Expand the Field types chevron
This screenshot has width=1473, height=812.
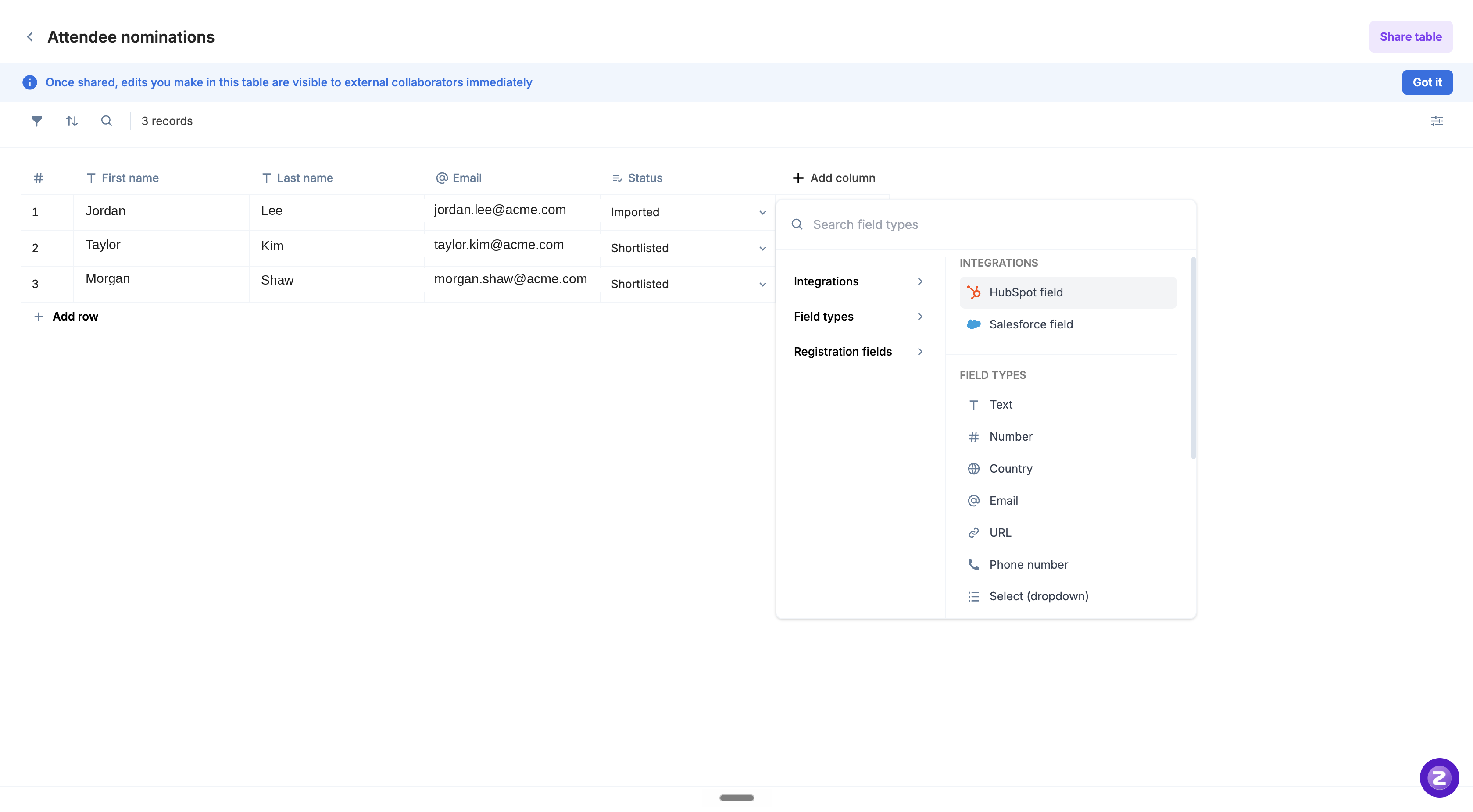tap(920, 317)
